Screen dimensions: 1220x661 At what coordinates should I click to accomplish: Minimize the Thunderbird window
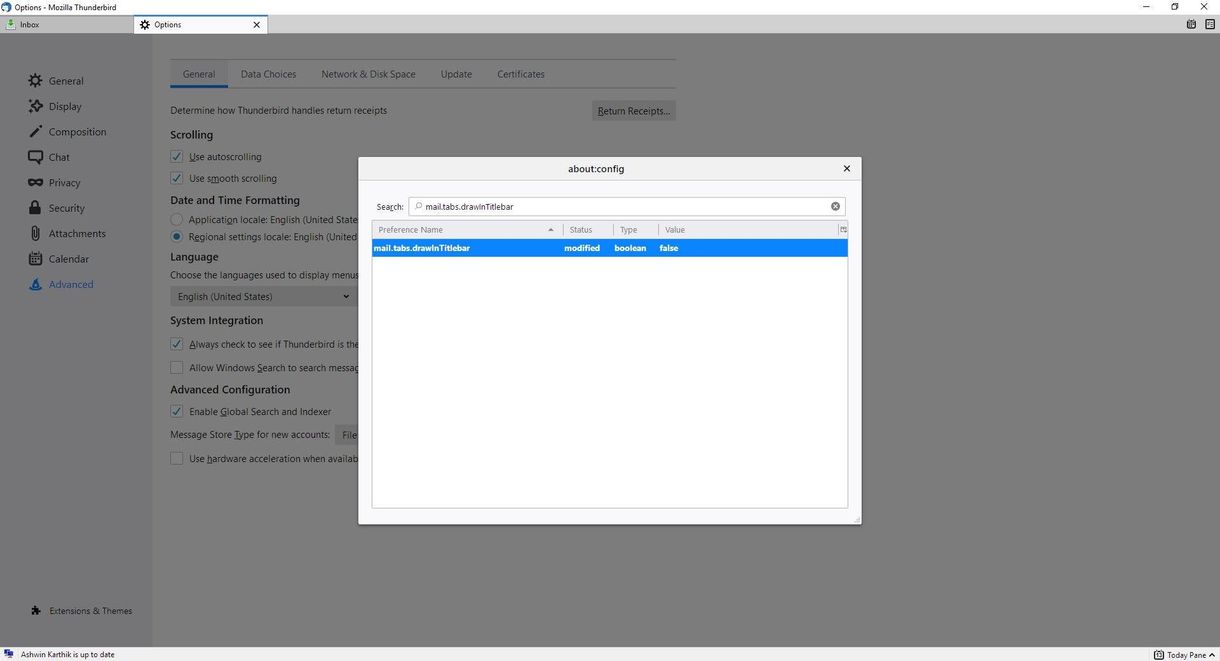pyautogui.click(x=1146, y=7)
